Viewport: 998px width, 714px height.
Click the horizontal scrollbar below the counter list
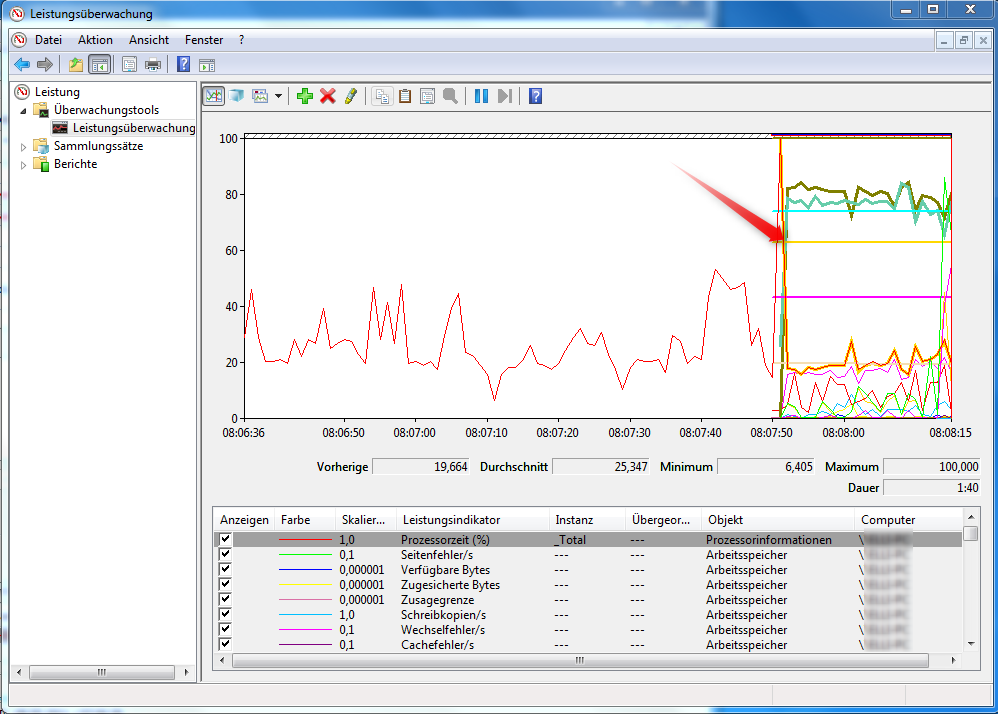pos(578,660)
